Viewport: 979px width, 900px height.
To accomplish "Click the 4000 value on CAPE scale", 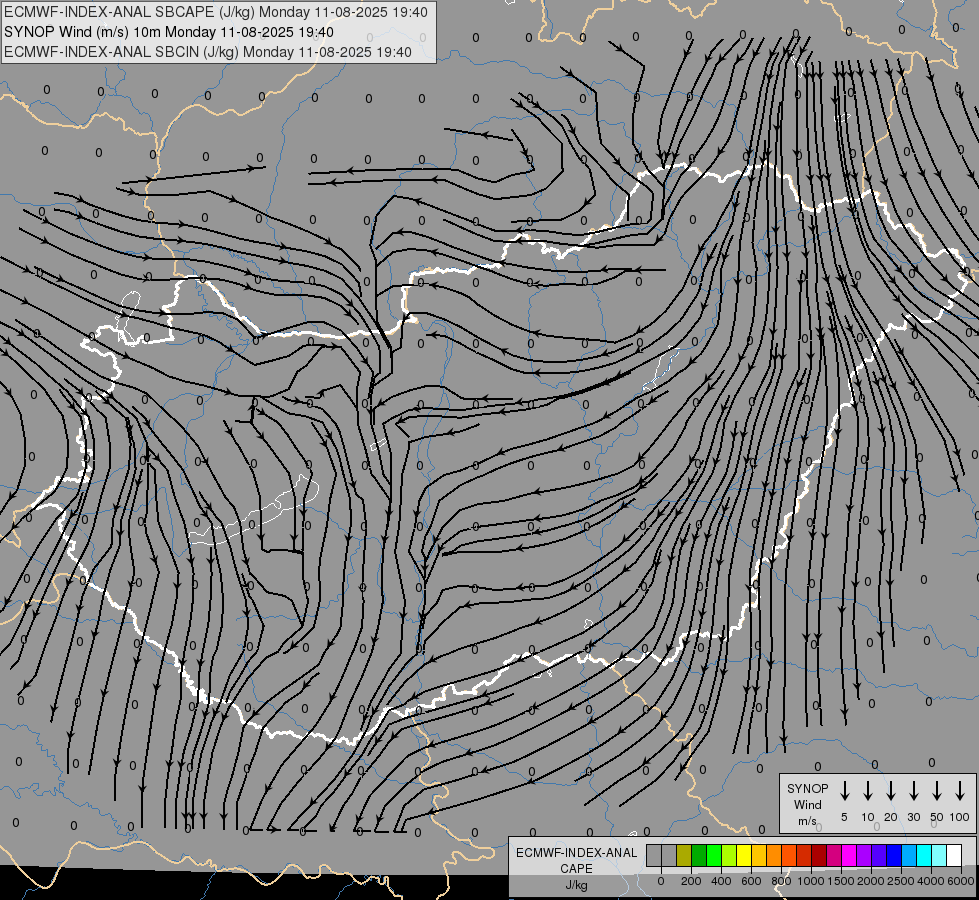I will 931,881.
